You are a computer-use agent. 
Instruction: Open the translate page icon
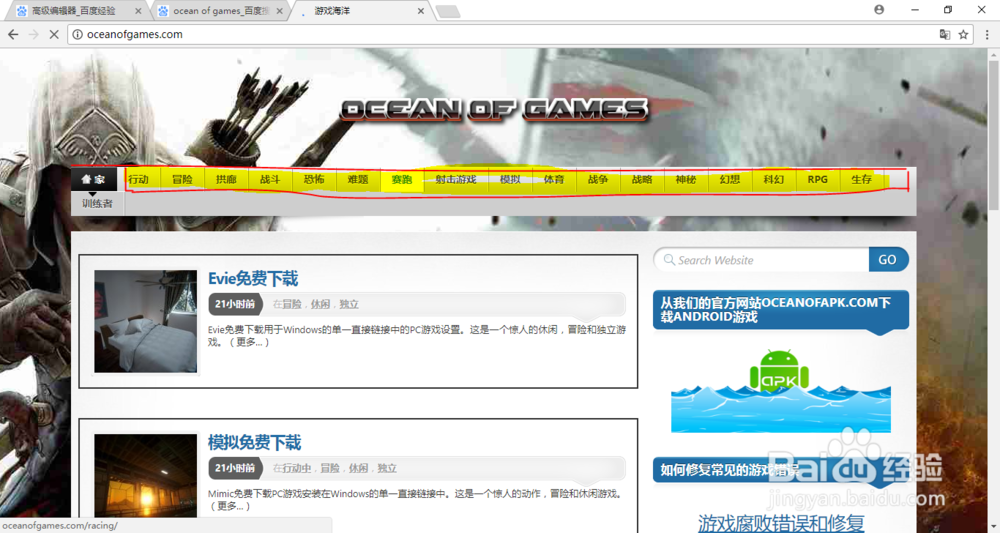click(945, 34)
